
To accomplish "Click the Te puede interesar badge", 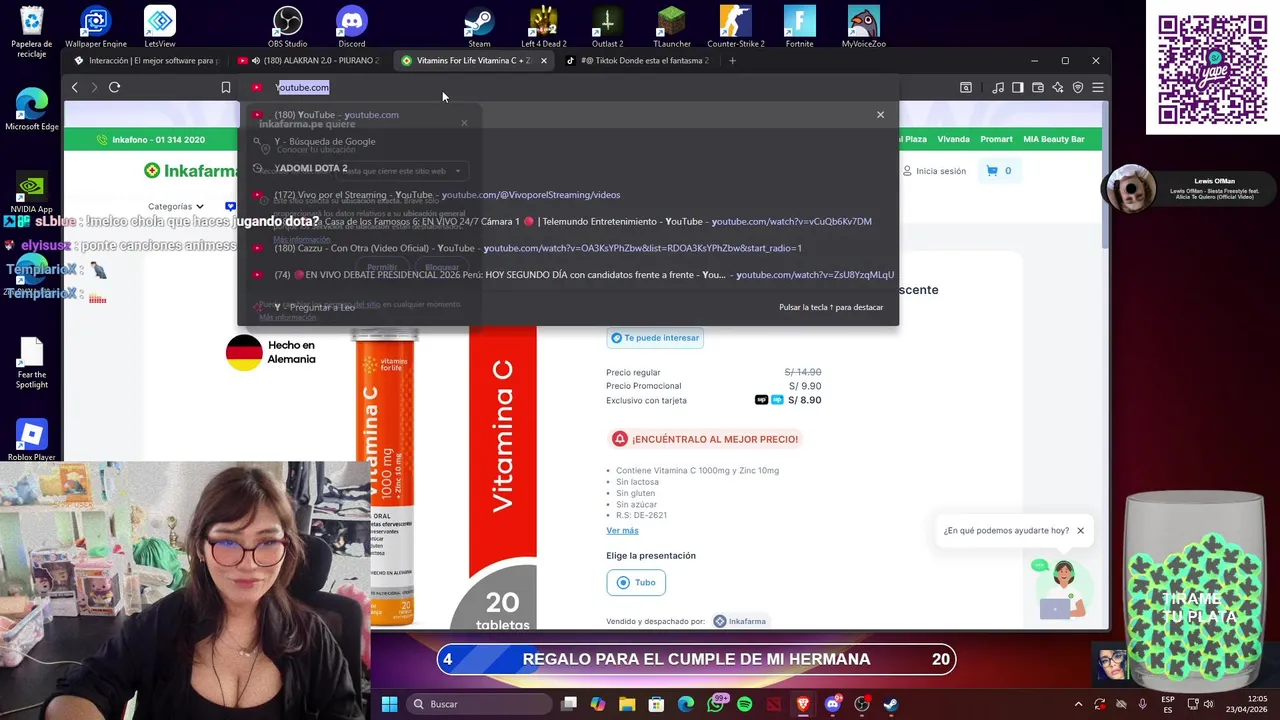I will point(655,338).
